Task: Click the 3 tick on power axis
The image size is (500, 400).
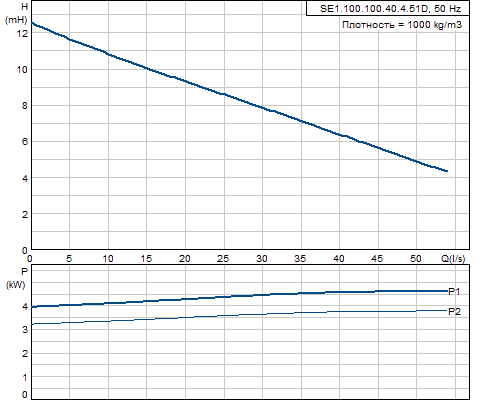Action: tap(25, 330)
